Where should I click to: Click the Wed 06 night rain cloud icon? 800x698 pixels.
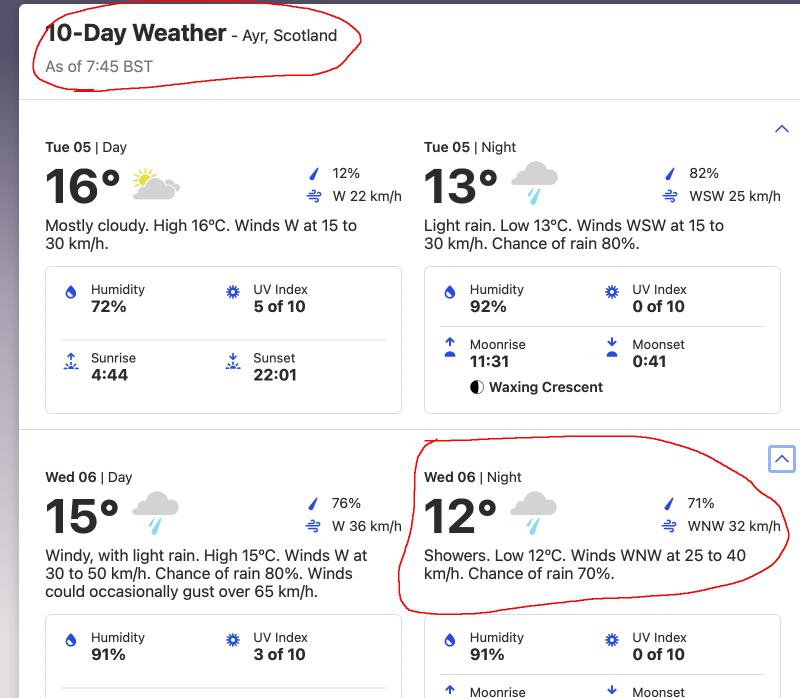coord(534,514)
